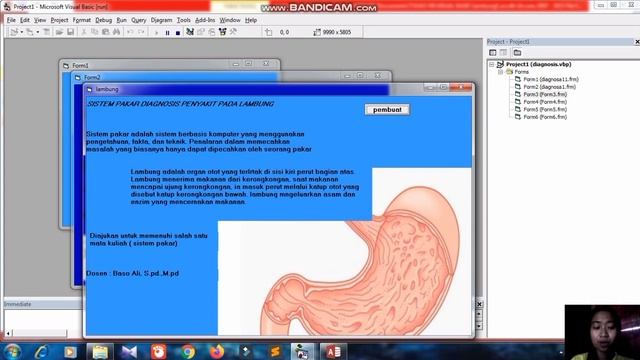Screen dimensions: 640x360
Task: Click the Start run arrow icon
Action: tap(156, 32)
